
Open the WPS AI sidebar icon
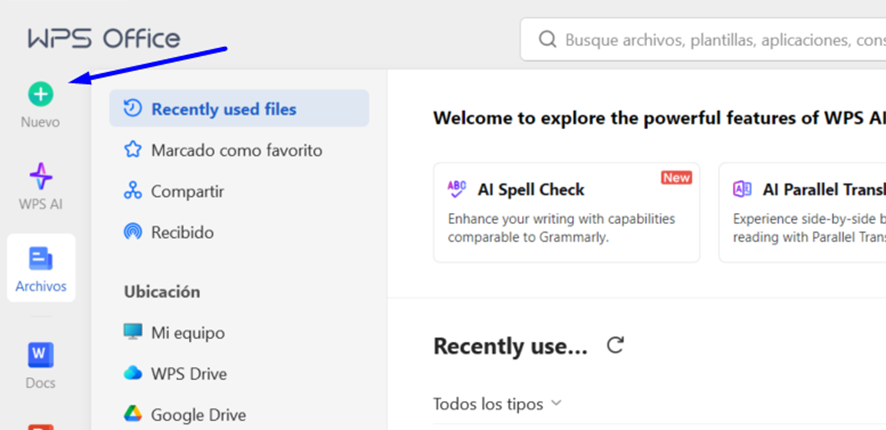(x=41, y=177)
